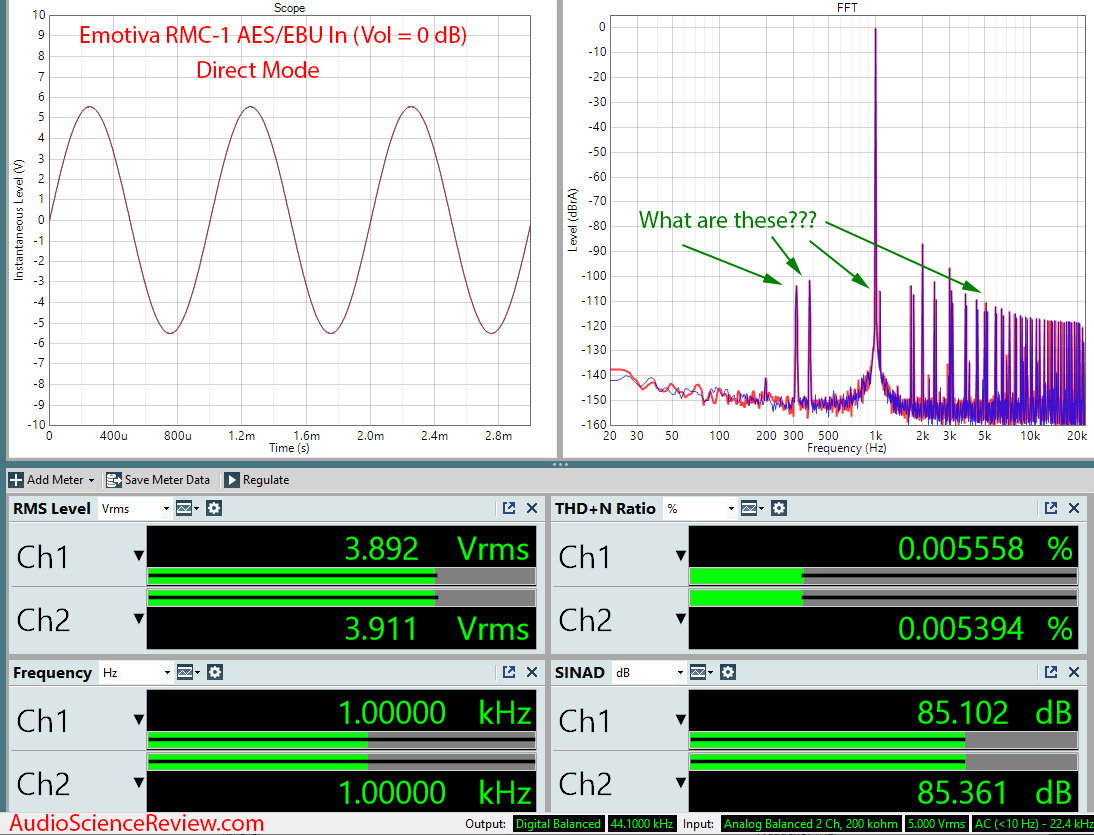
Task: Click the Frequency (Hz) axis label
Action: pos(846,448)
